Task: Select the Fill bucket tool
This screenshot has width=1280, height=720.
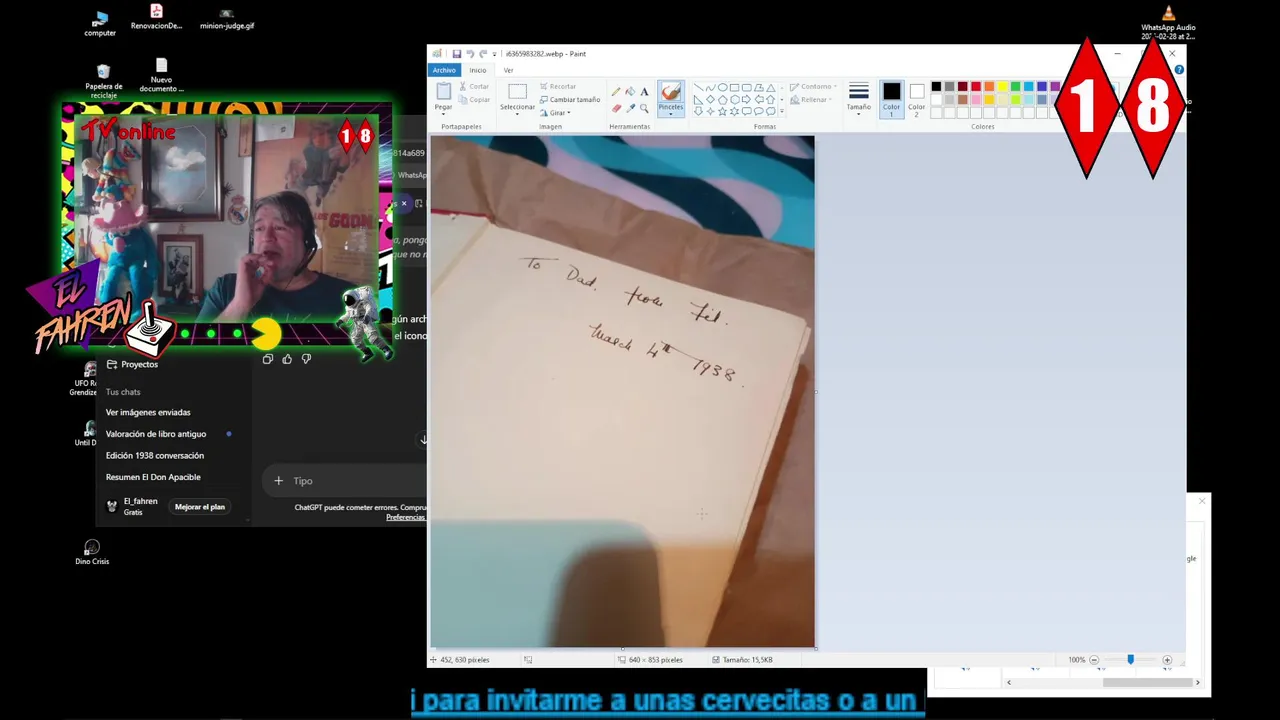Action: coord(630,91)
